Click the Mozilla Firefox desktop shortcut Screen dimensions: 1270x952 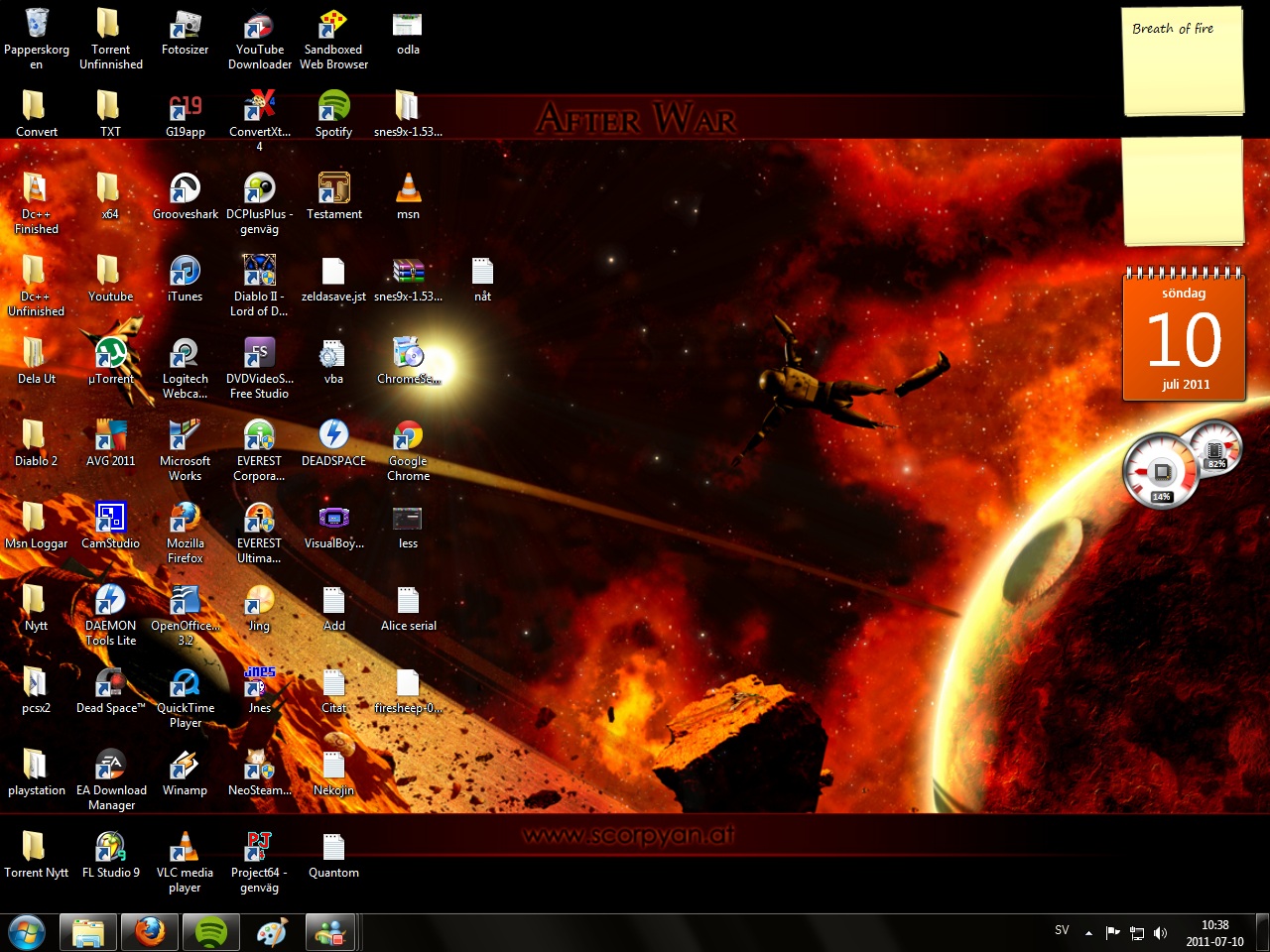point(185,520)
